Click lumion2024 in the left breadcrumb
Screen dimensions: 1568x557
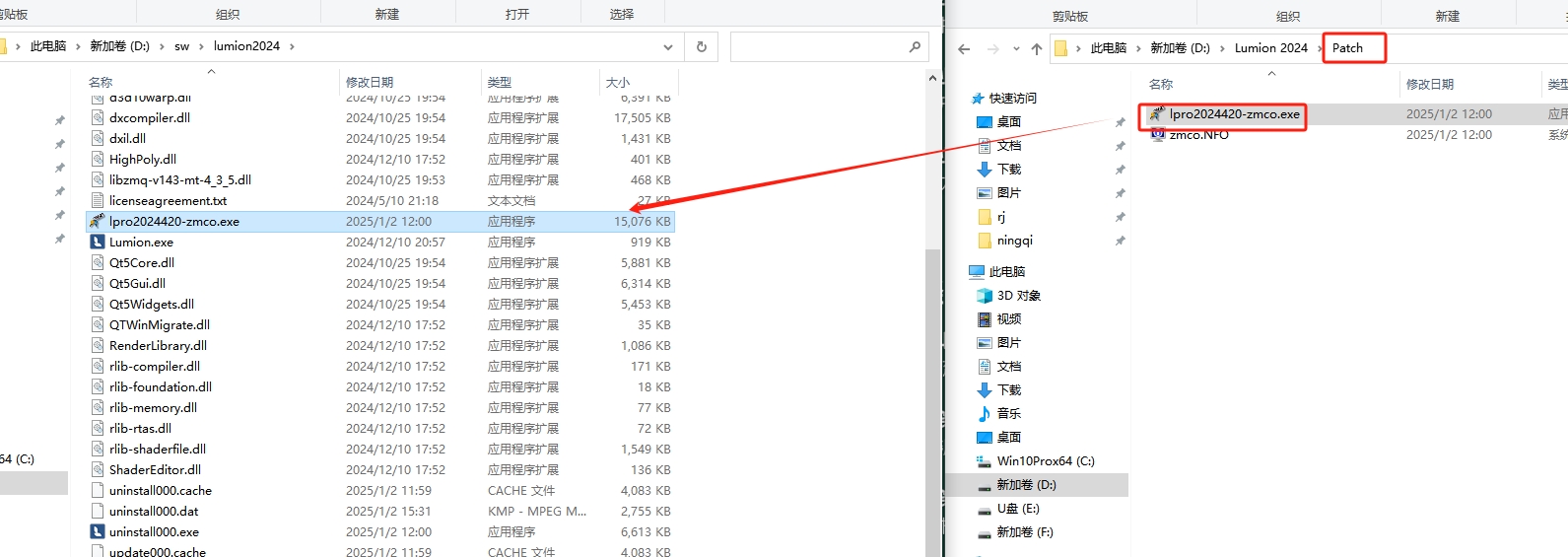click(246, 46)
